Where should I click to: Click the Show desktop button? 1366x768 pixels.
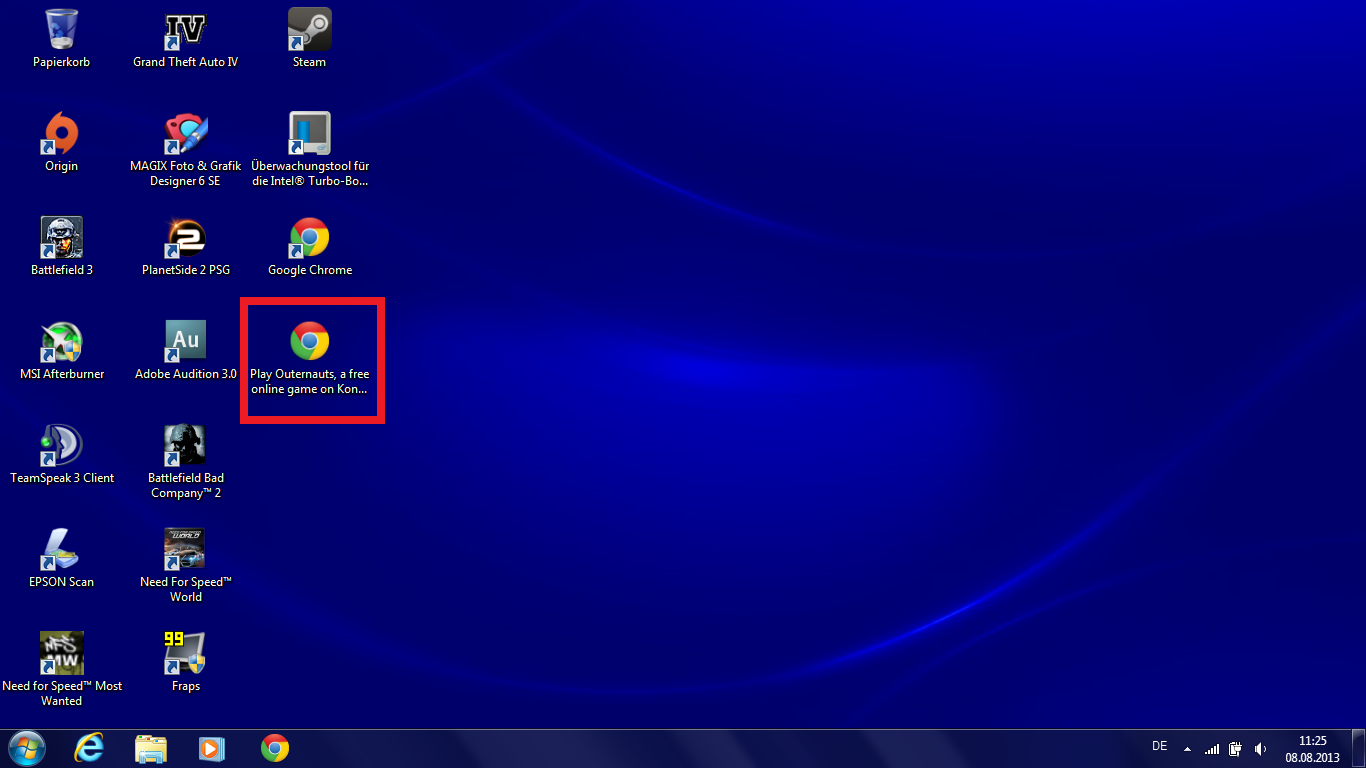pyautogui.click(x=1358, y=748)
